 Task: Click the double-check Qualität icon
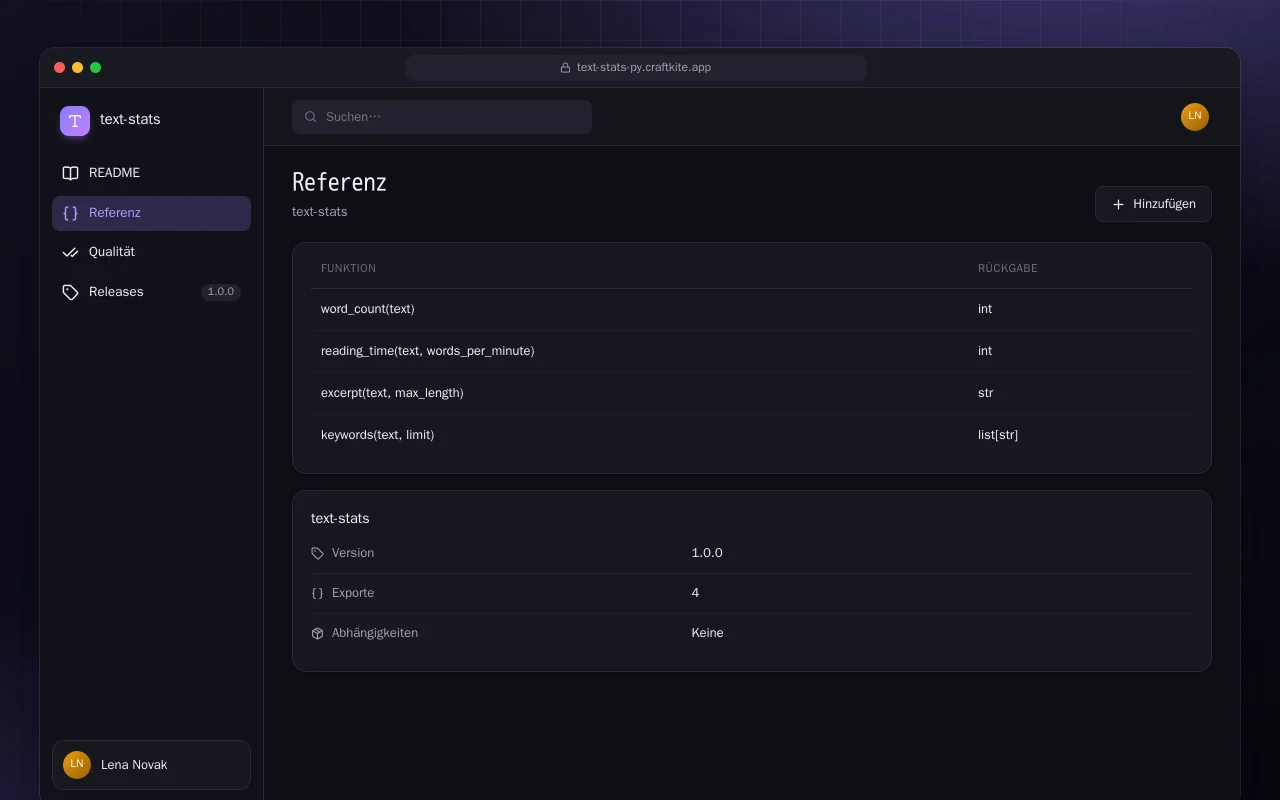(x=70, y=252)
